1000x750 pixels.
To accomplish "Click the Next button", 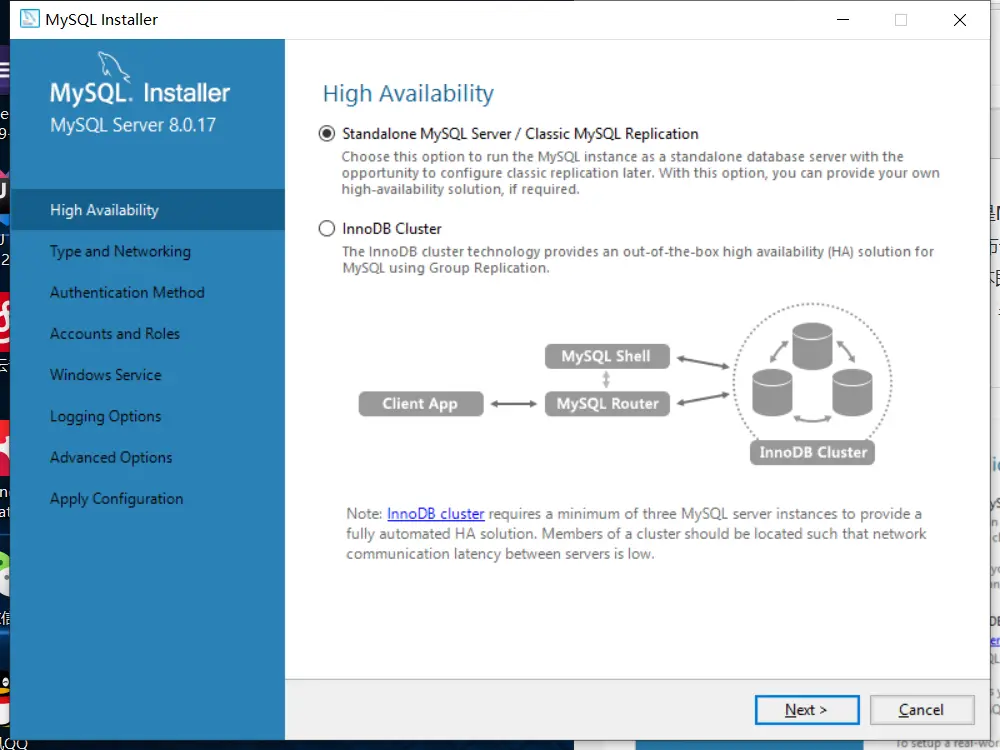I will pyautogui.click(x=807, y=710).
